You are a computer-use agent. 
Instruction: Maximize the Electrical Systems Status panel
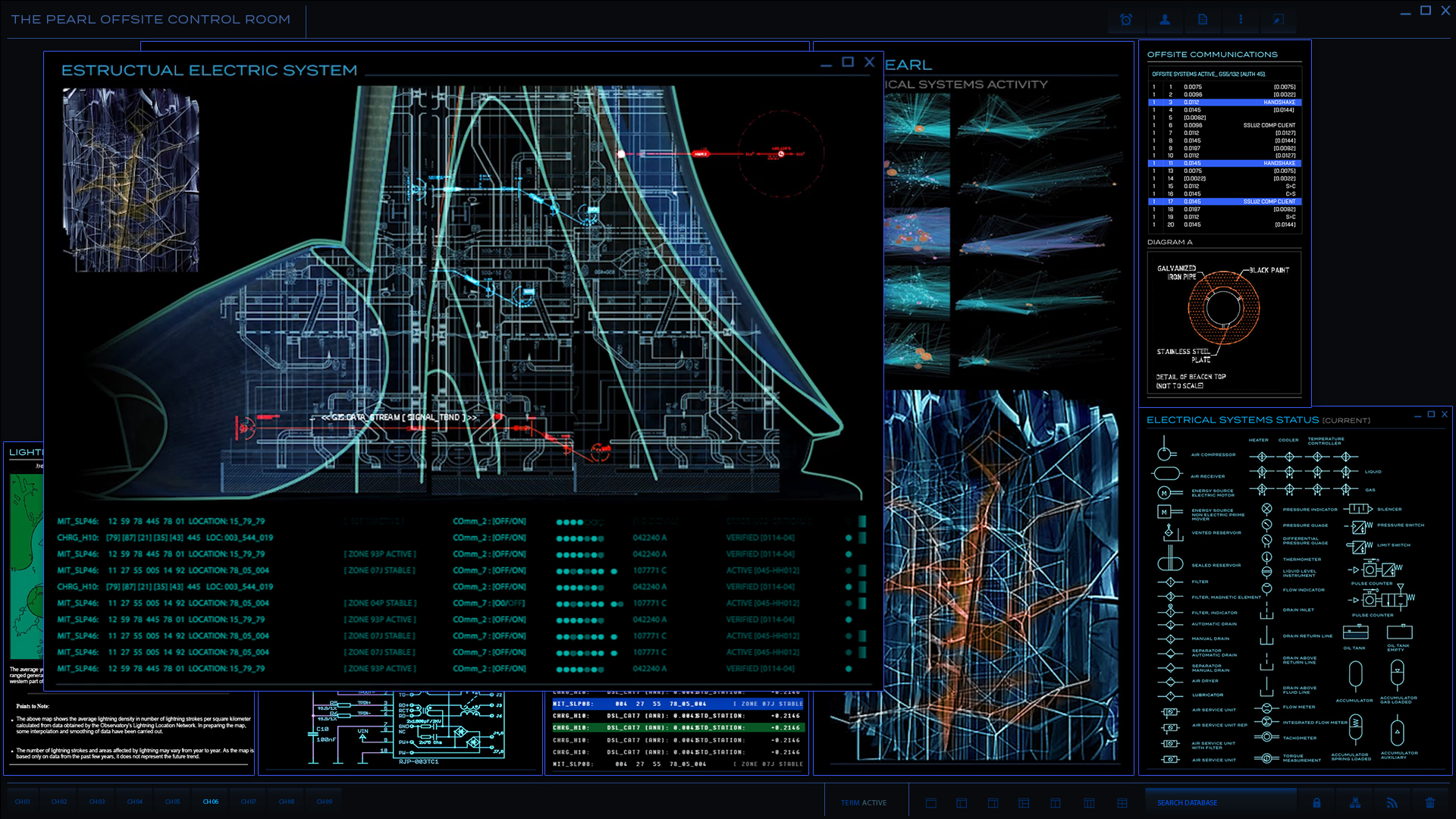tap(1431, 414)
